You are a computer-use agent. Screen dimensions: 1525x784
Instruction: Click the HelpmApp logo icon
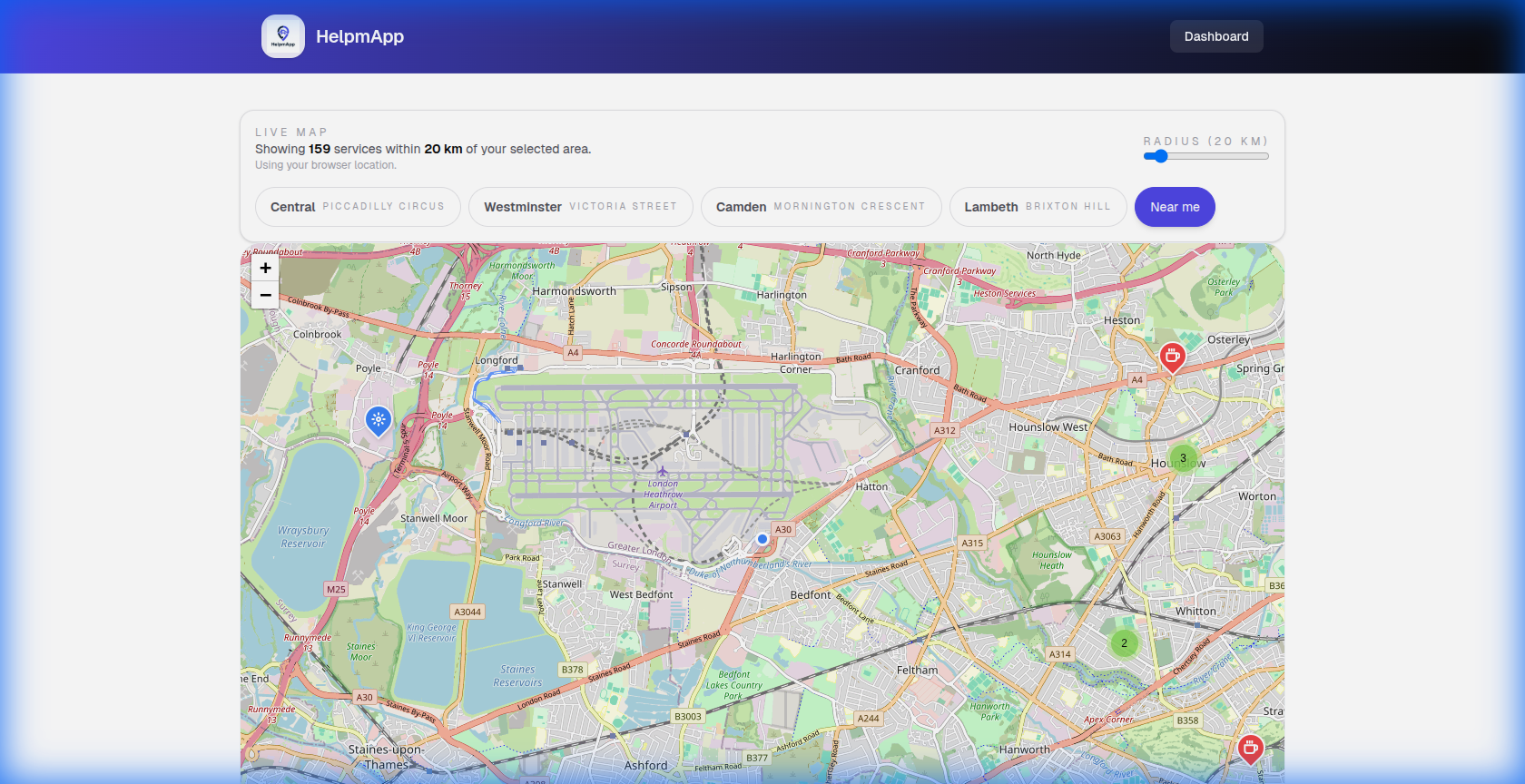click(283, 36)
